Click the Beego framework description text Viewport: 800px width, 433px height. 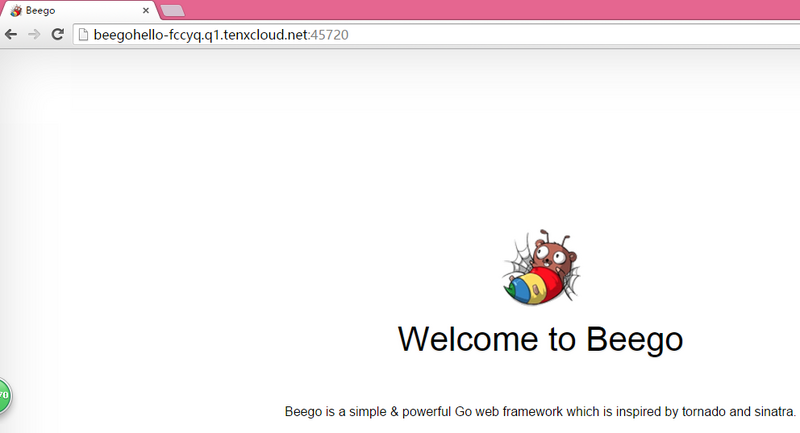(540, 412)
